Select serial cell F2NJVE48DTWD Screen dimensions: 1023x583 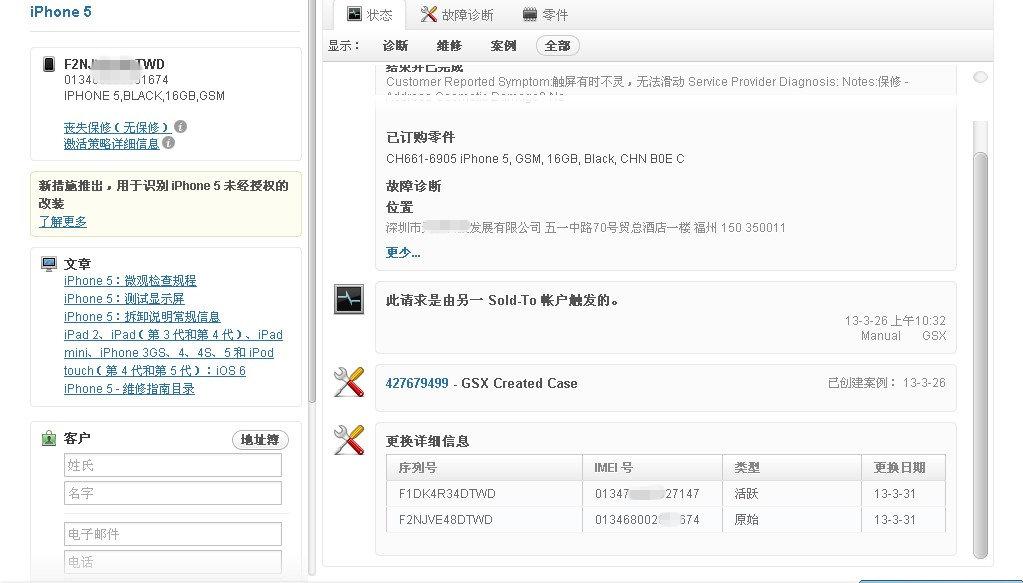[446, 520]
